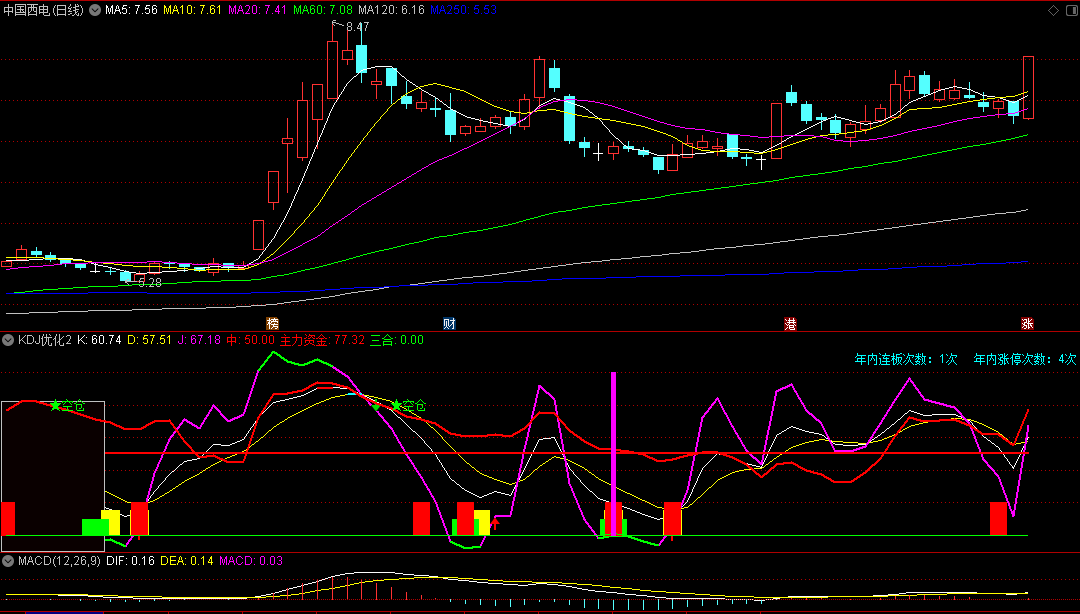Click the 年内张停次数: 4次 label

tap(1025, 359)
